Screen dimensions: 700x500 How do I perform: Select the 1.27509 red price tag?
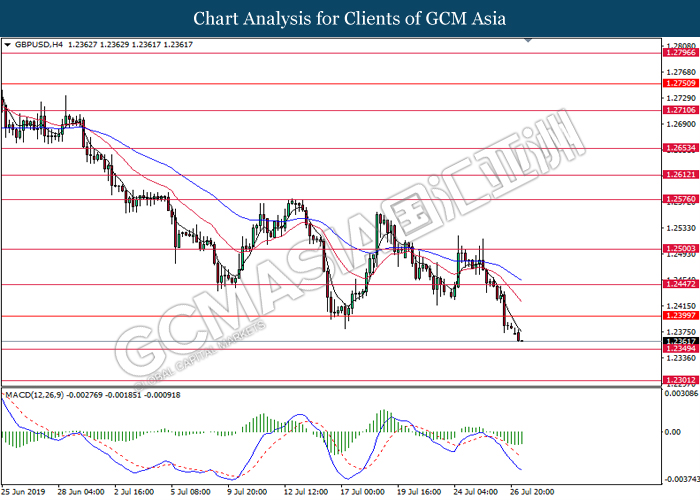pyautogui.click(x=679, y=85)
